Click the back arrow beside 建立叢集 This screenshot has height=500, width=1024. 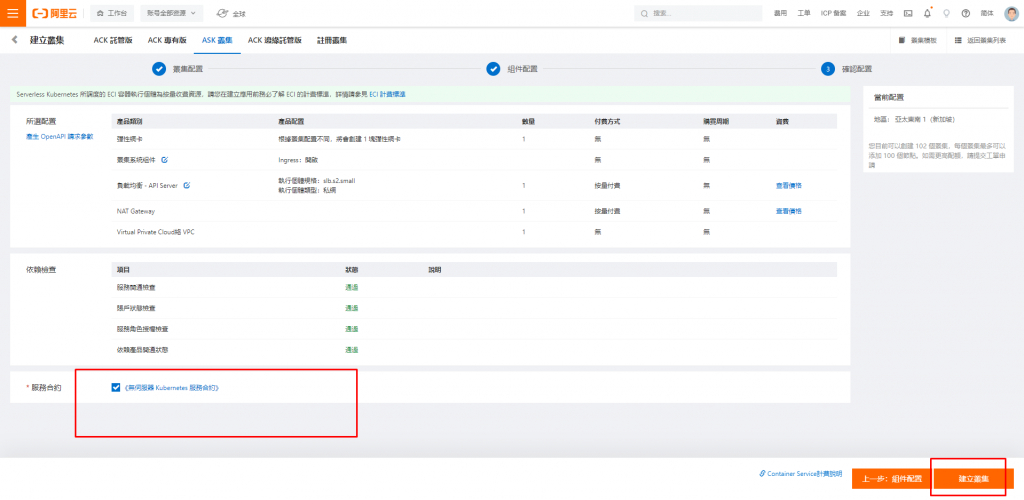pyautogui.click(x=14, y=40)
